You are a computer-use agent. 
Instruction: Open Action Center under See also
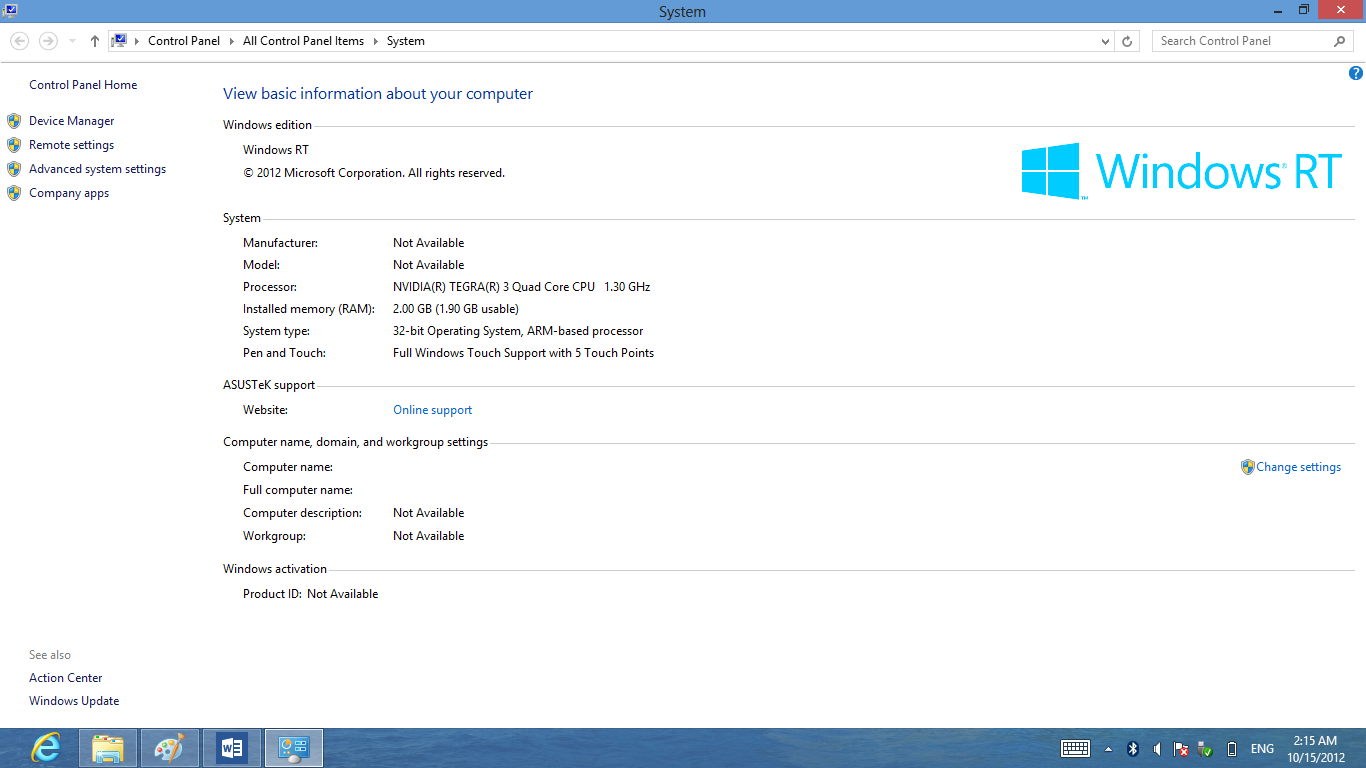click(x=65, y=678)
